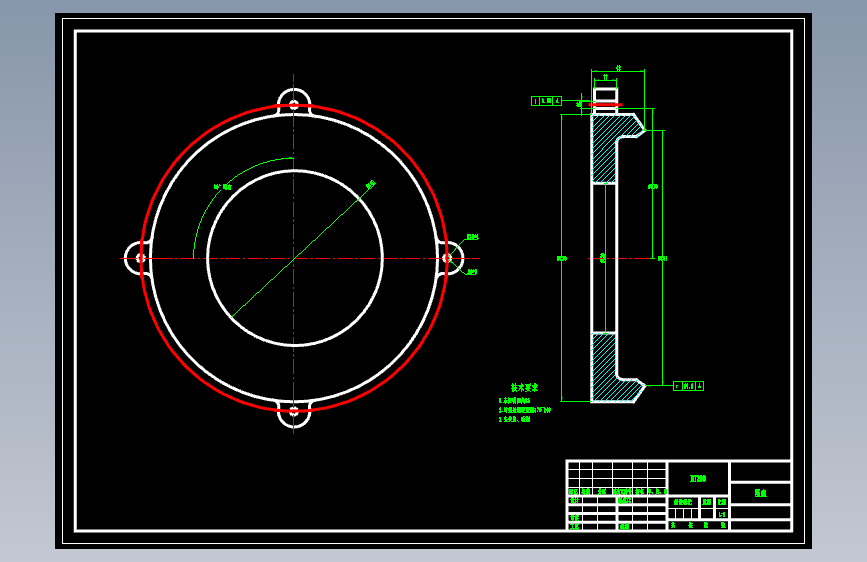Click the part name cell in title block

click(x=761, y=493)
